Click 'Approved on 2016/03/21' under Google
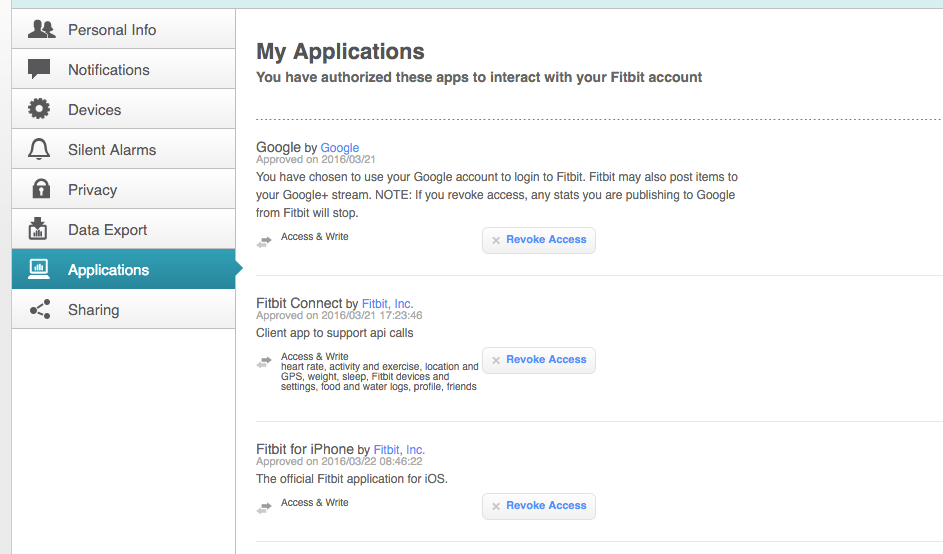 point(316,159)
